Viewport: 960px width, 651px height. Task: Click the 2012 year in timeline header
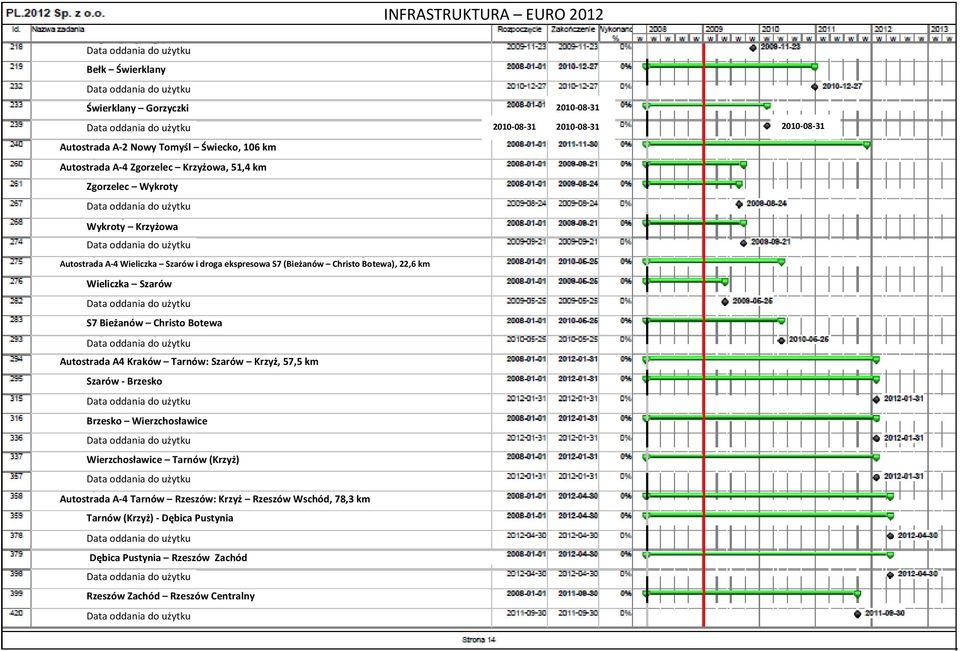(x=883, y=29)
